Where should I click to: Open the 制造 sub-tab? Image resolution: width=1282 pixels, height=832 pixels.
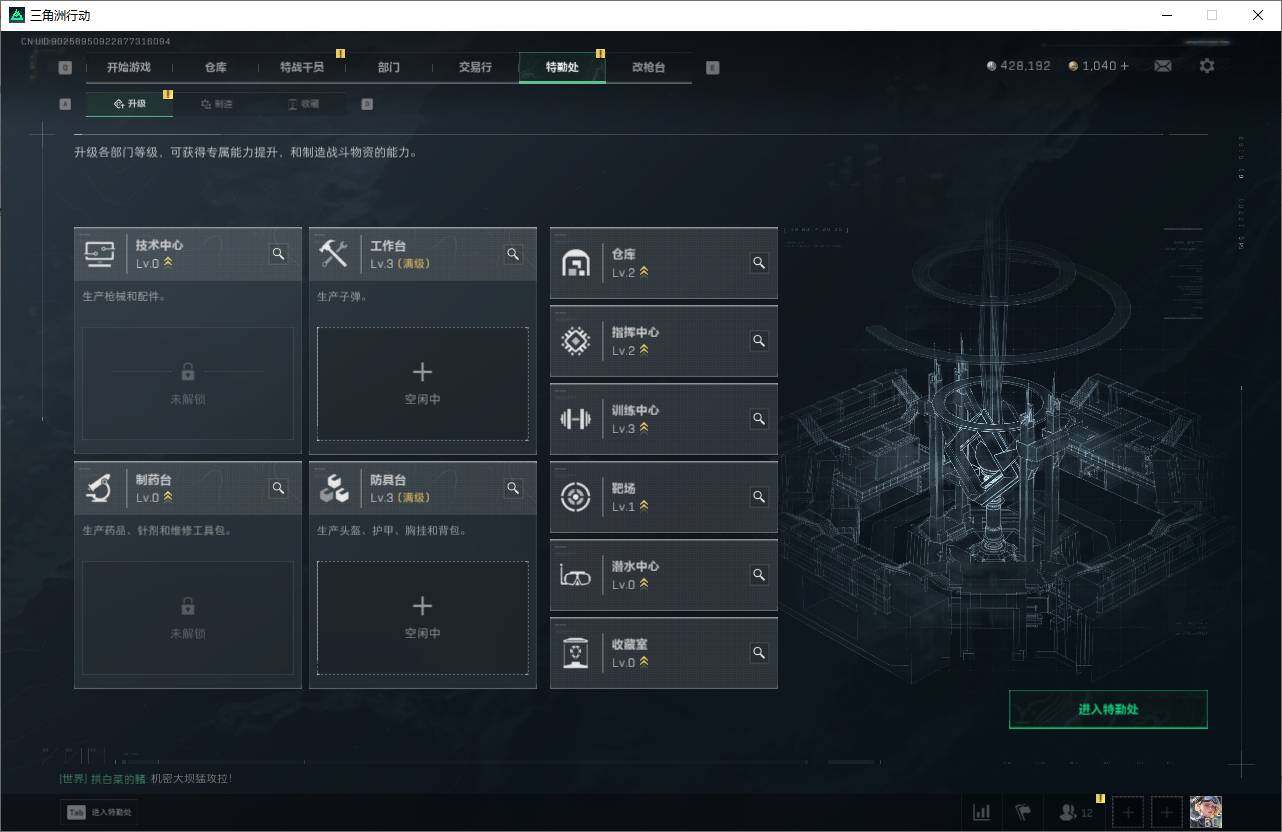(x=218, y=103)
